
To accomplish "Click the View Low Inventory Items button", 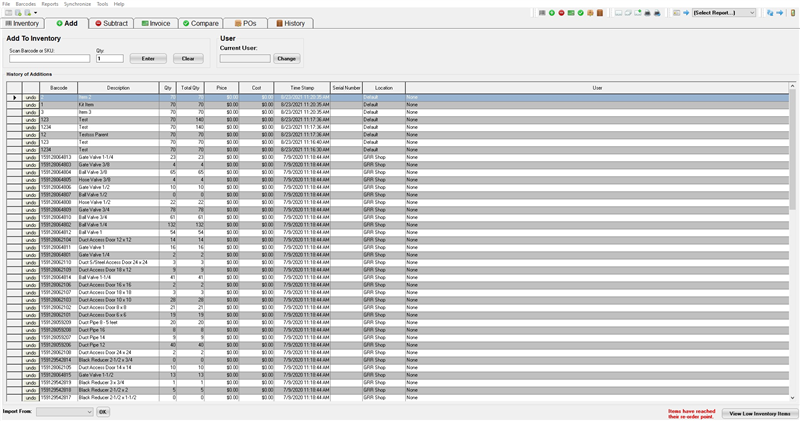I will (x=760, y=414).
